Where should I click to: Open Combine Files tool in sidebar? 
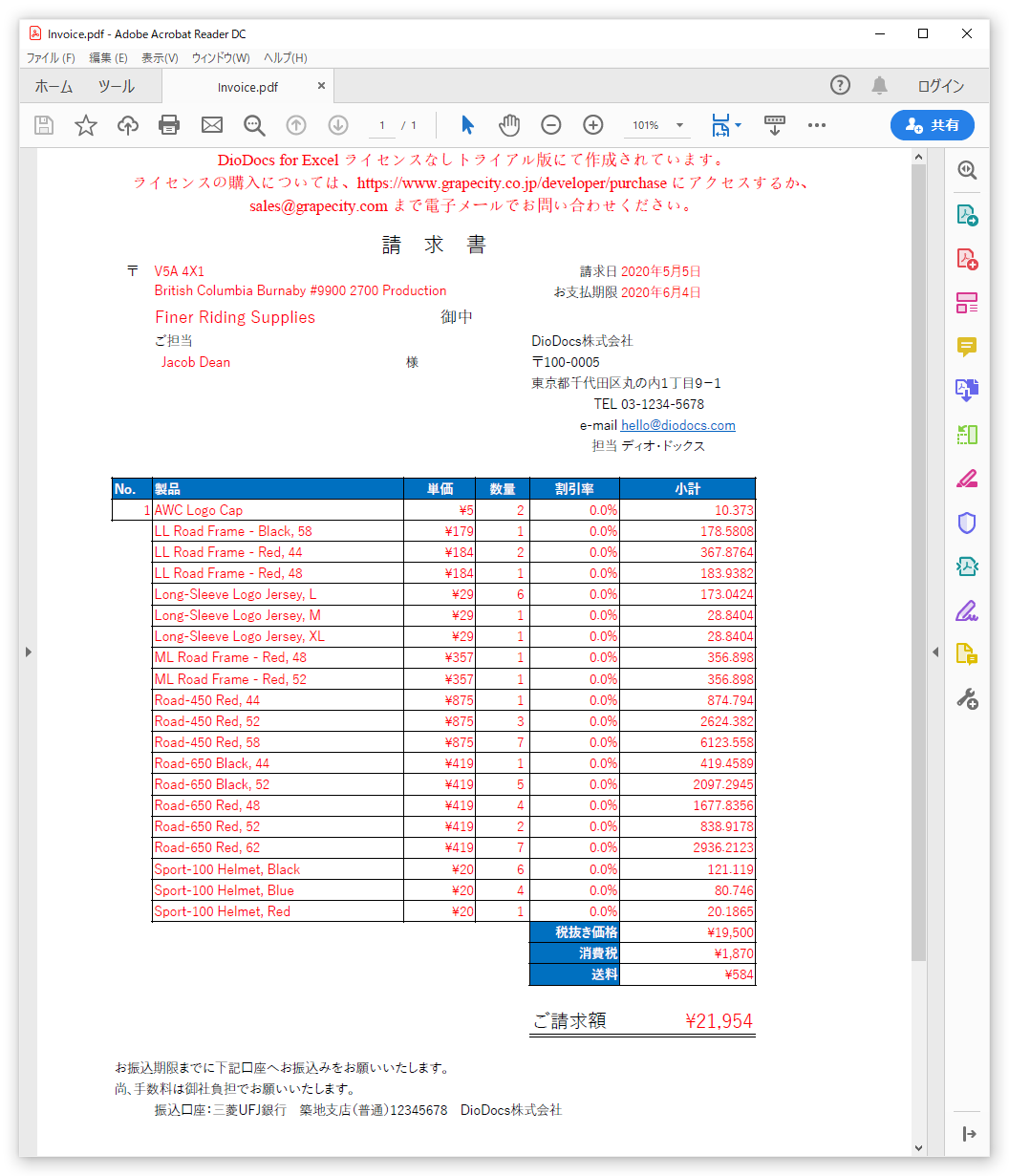tap(967, 391)
